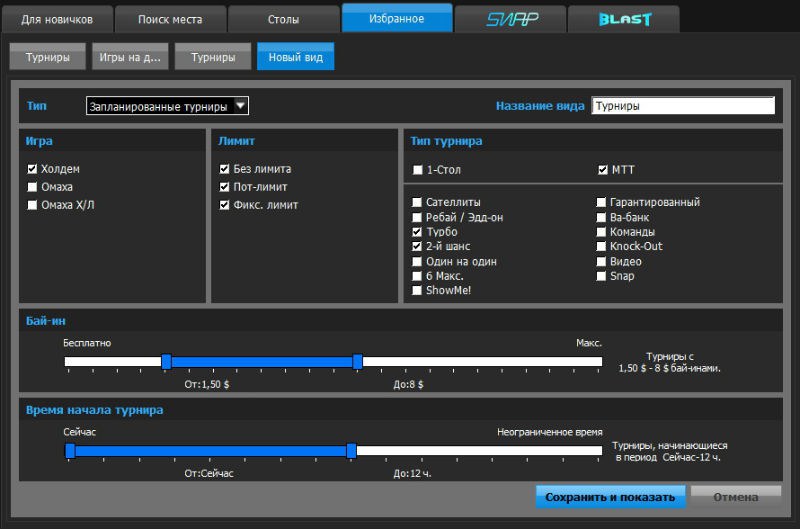Viewport: 800px width, 529px height.
Task: Open the SNAP logo tab
Action: coord(509,19)
